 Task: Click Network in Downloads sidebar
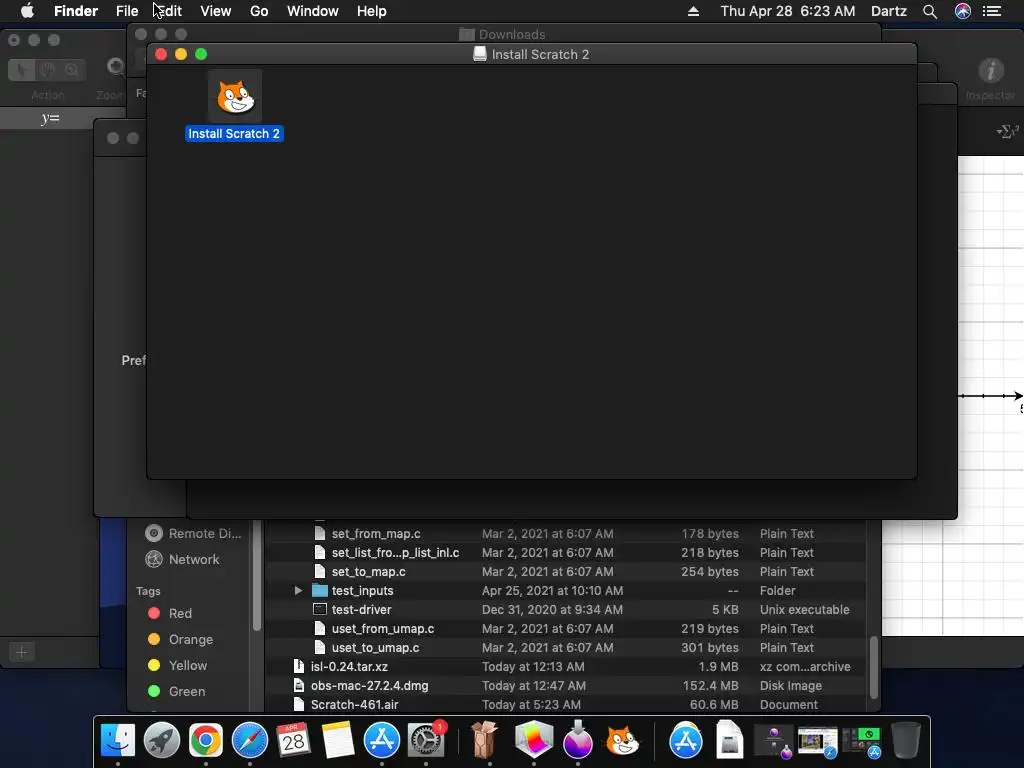[x=183, y=559]
